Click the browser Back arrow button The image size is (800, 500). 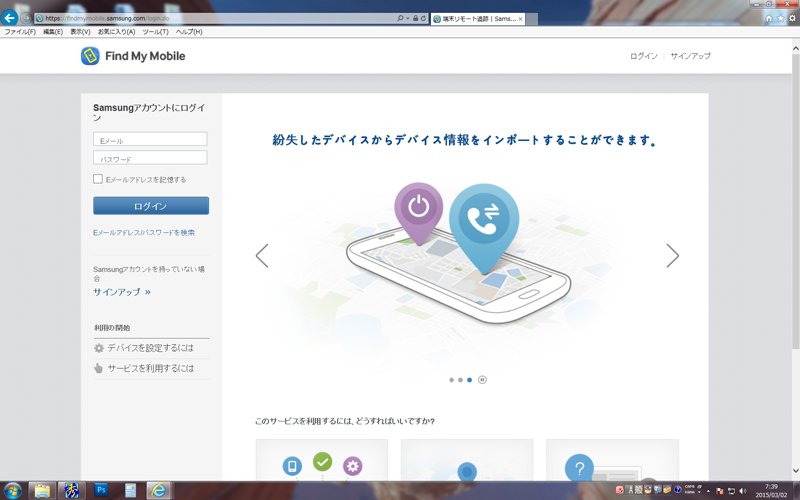(x=9, y=18)
